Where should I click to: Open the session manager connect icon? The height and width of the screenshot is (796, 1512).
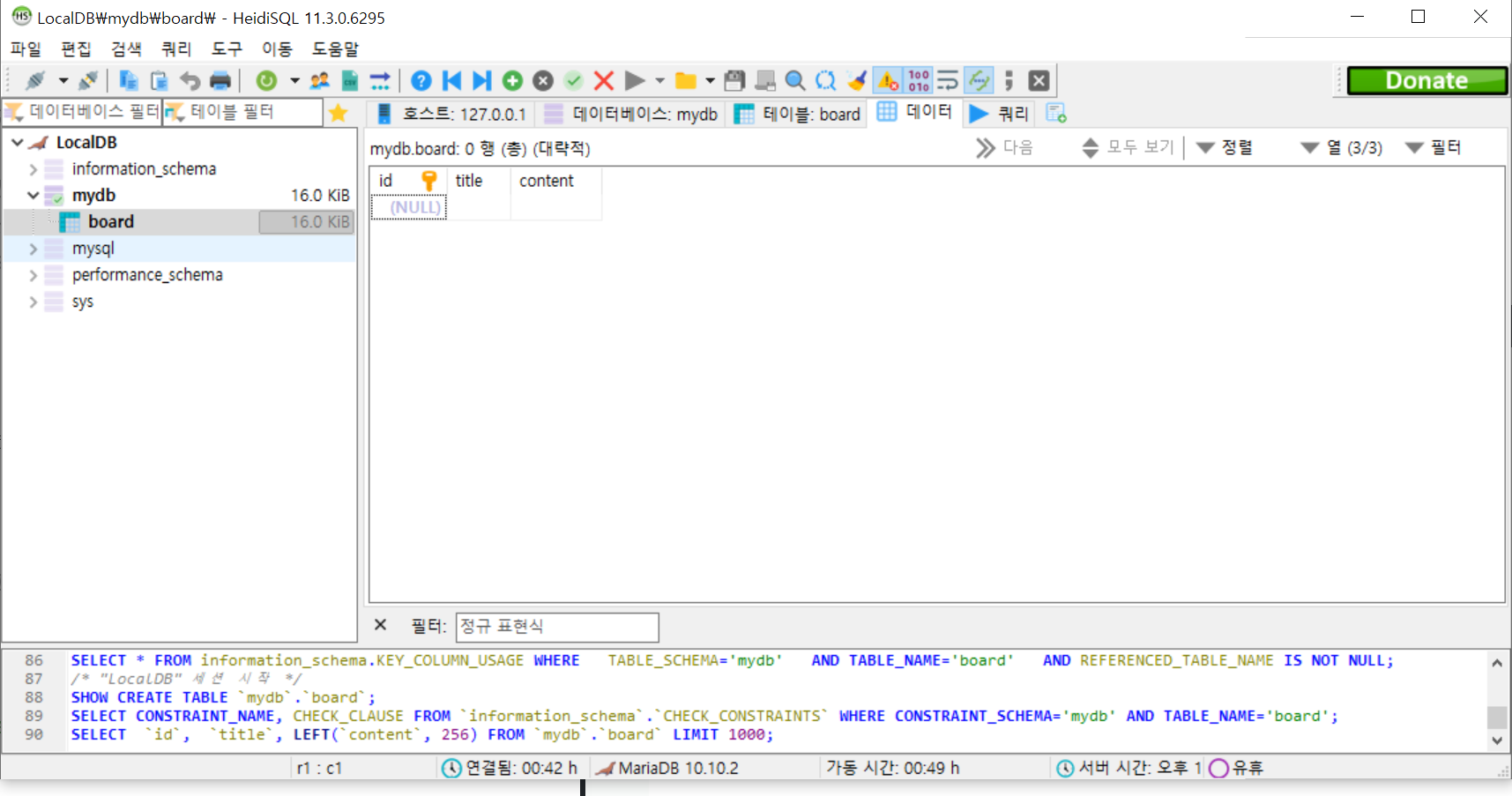[x=35, y=81]
